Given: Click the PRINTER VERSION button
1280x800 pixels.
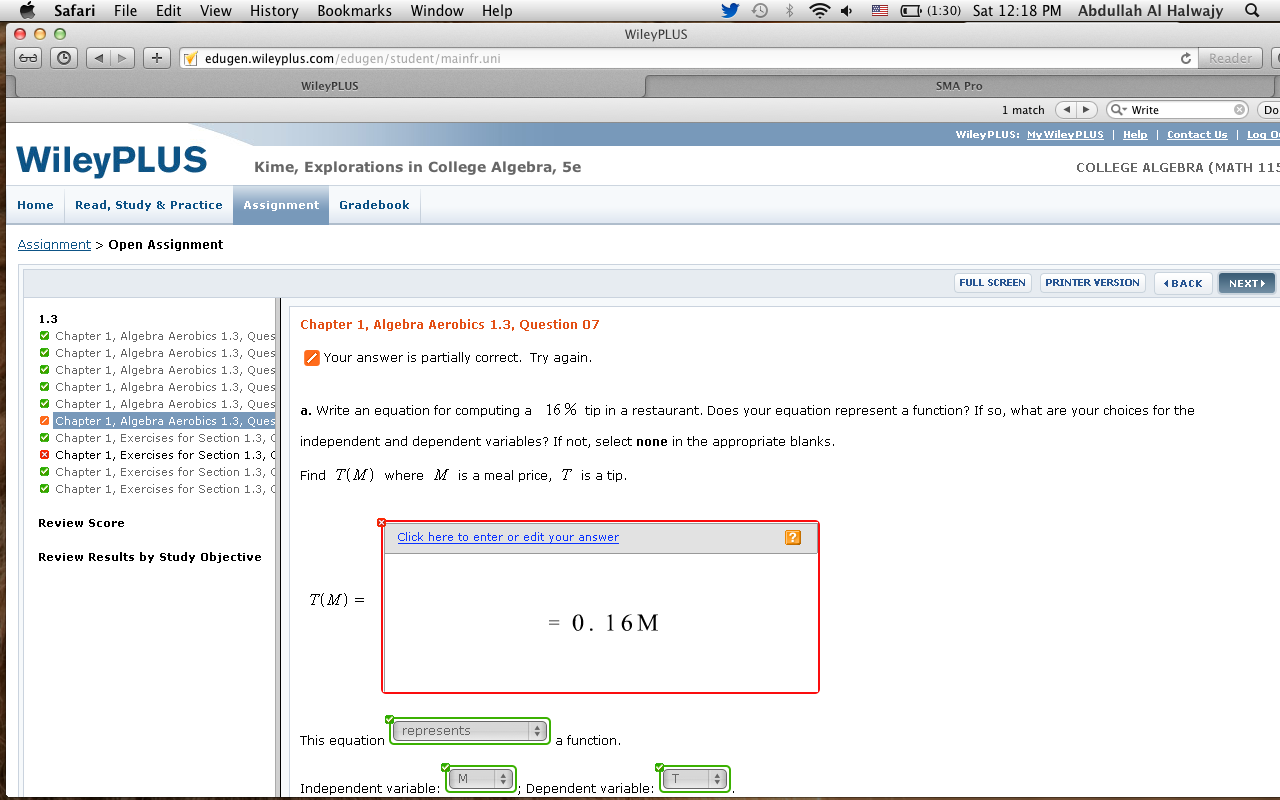Looking at the screenshot, I should pyautogui.click(x=1092, y=283).
